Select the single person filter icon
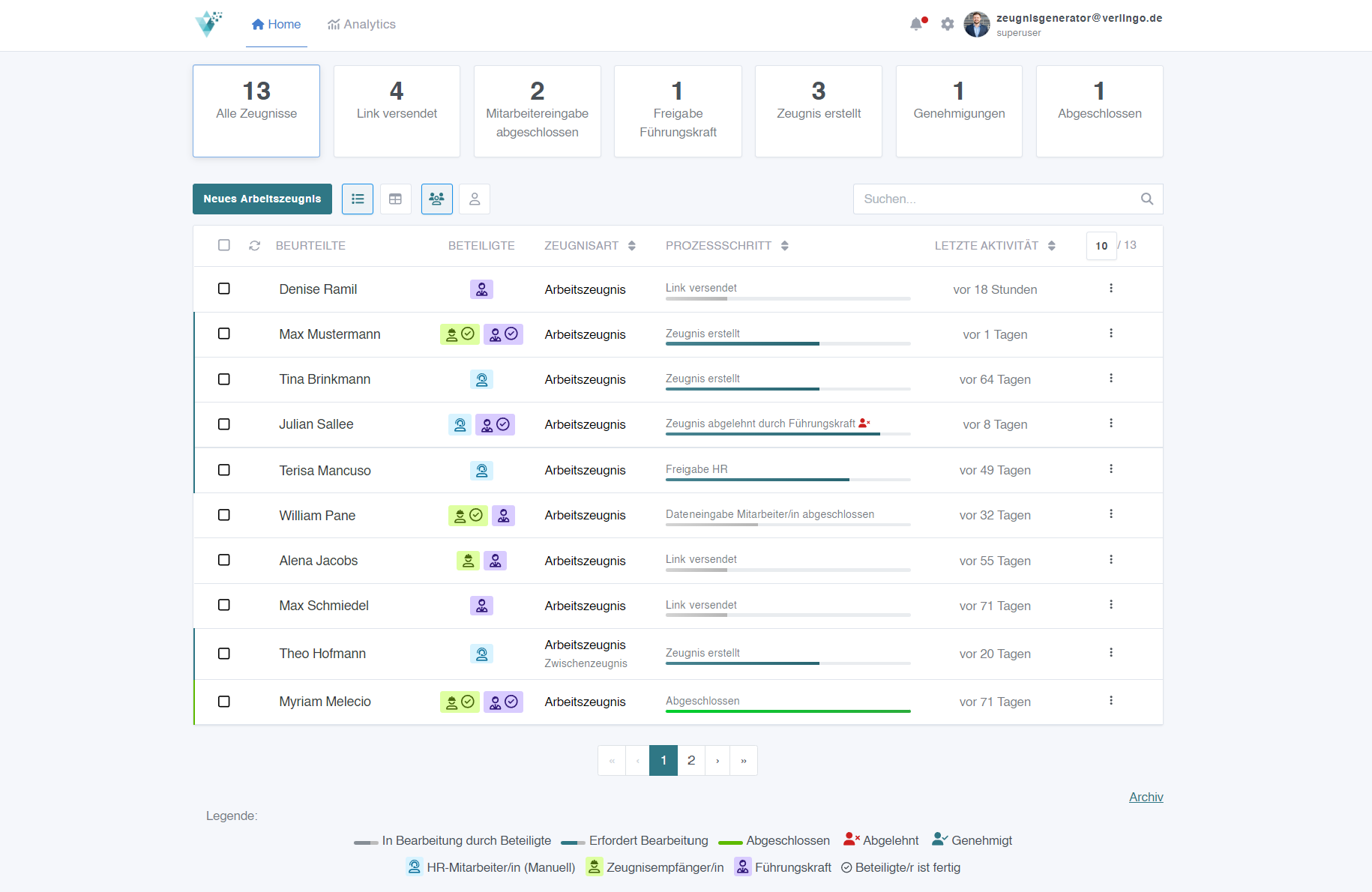1372x892 pixels. click(475, 199)
